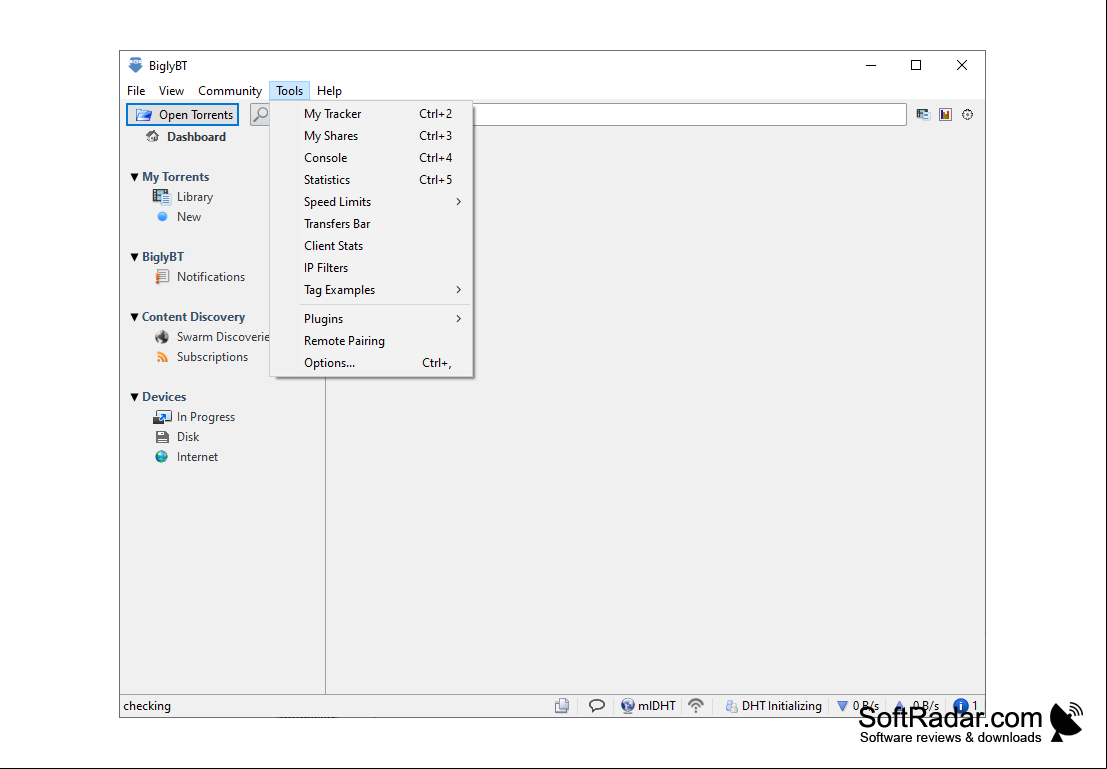The height and width of the screenshot is (769, 1107).
Task: Click the wireless signal status icon
Action: (x=696, y=705)
